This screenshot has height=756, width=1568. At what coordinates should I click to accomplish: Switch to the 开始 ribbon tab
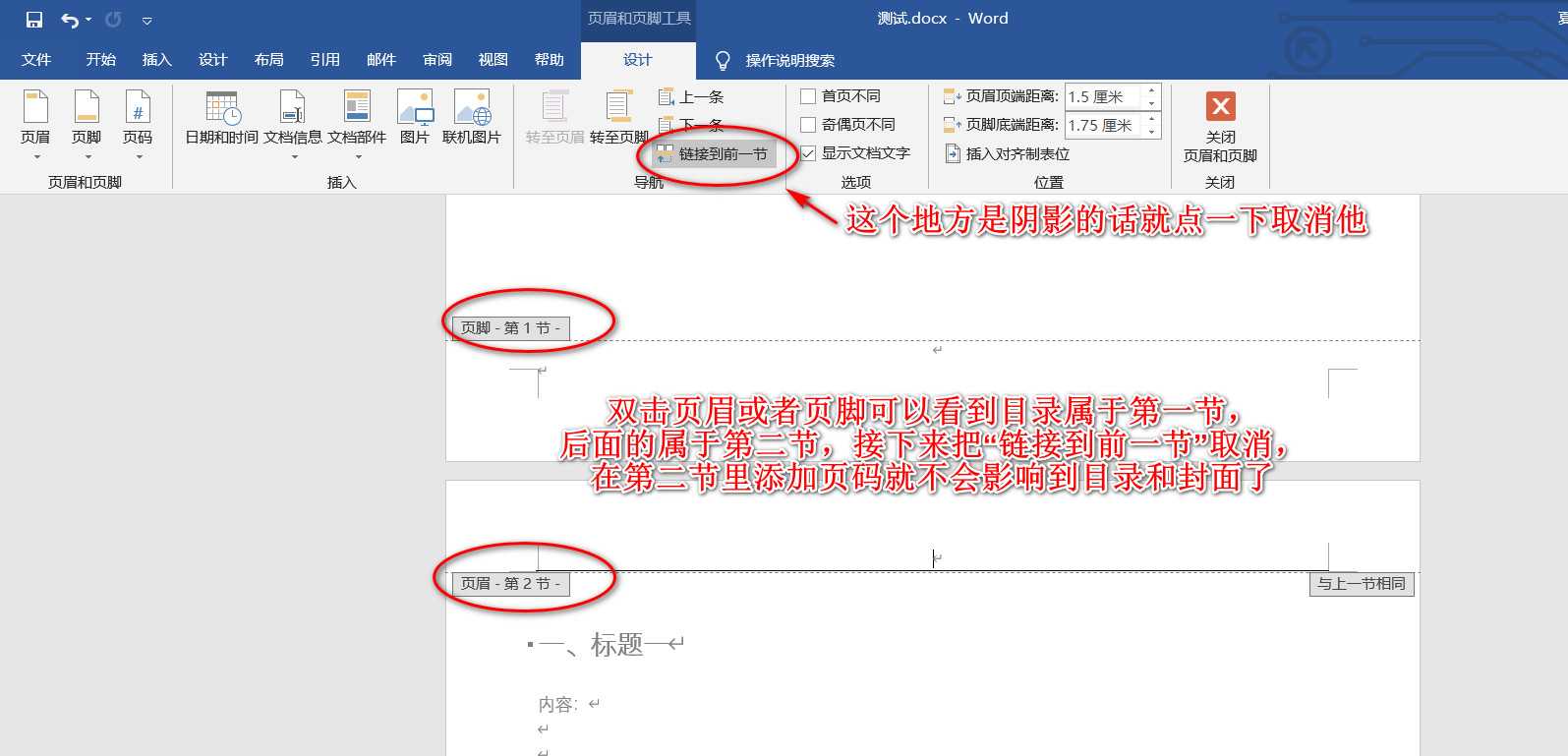click(x=100, y=60)
